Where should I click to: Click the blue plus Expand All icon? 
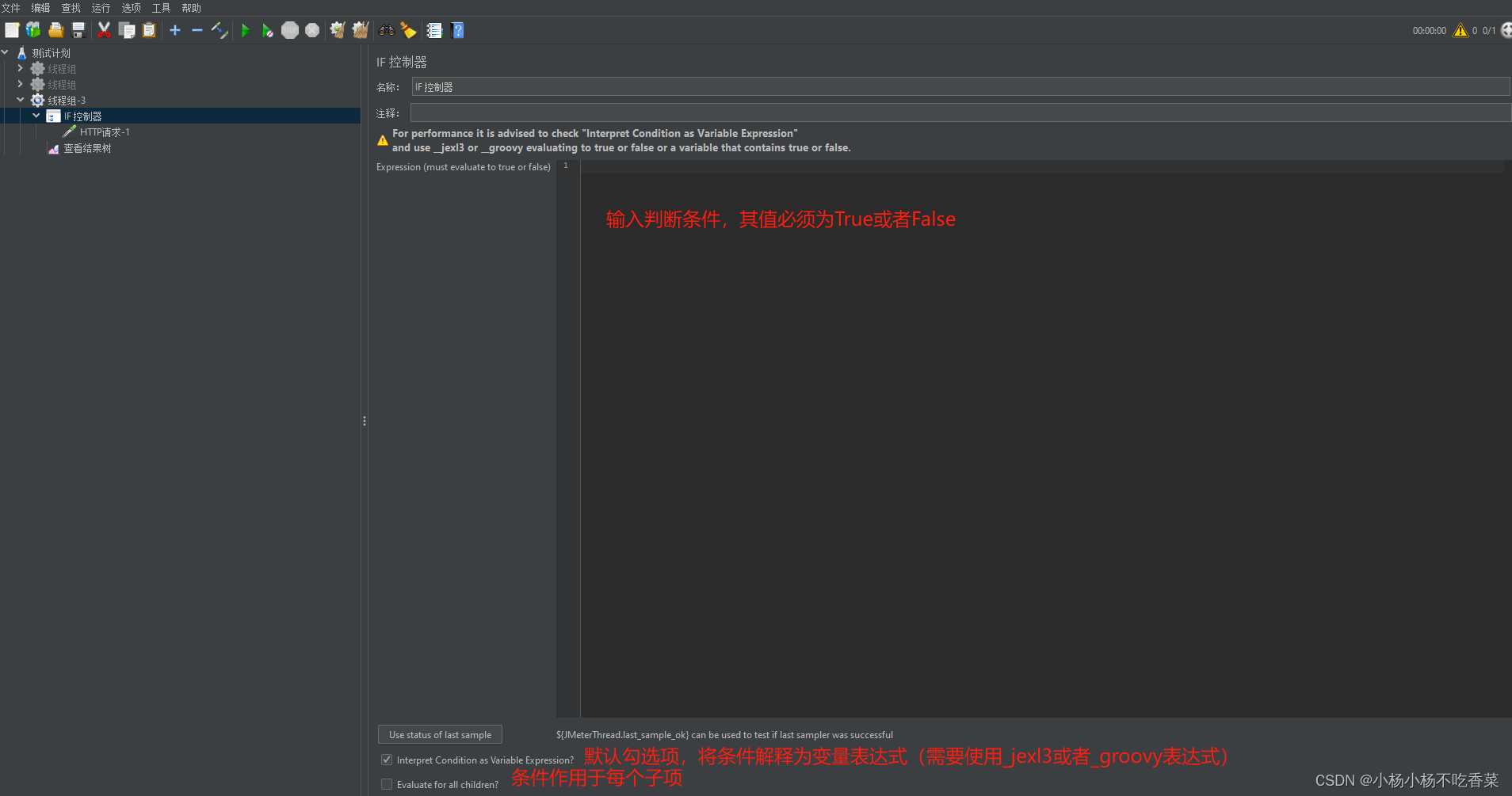pyautogui.click(x=175, y=30)
